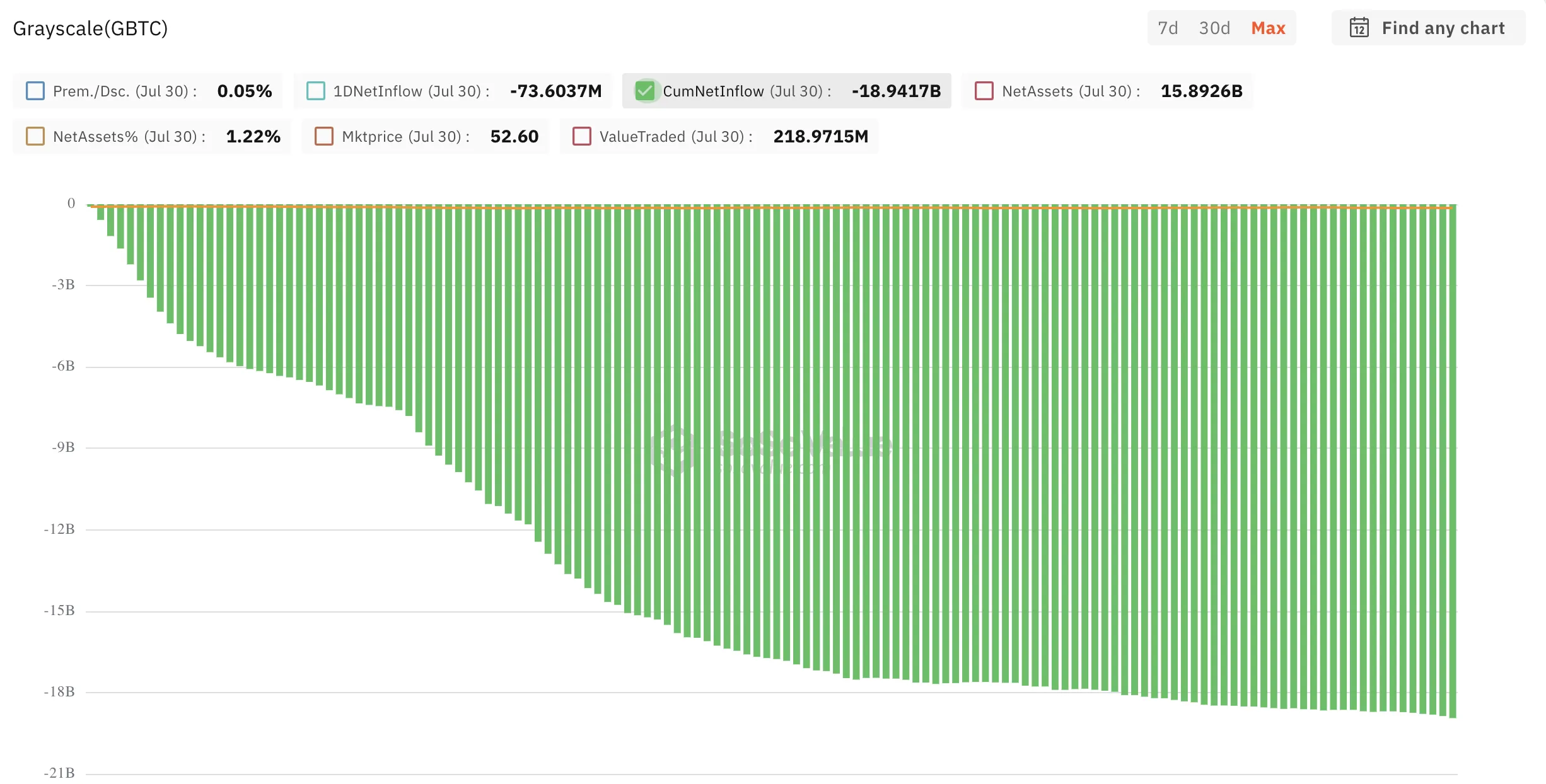This screenshot has width=1546, height=784.
Task: Click the blue checkbox icon for Prem./Dsc.
Action: [x=36, y=91]
